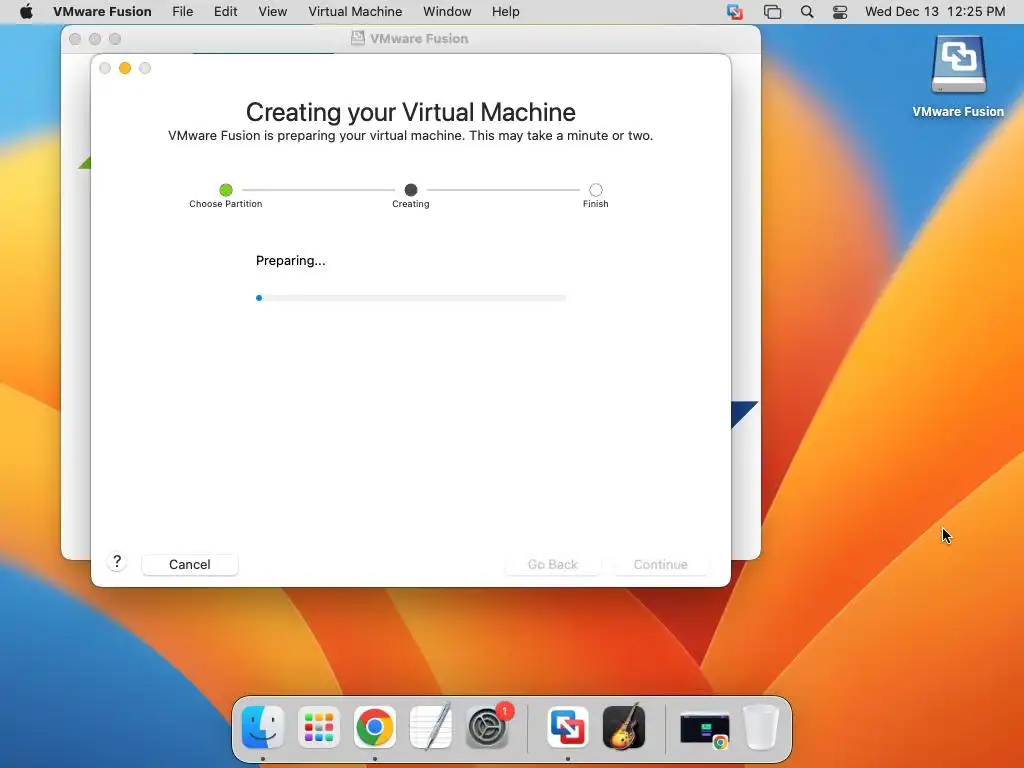Open GarageBand from the Dock
Image resolution: width=1024 pixels, height=768 pixels.
coord(624,727)
